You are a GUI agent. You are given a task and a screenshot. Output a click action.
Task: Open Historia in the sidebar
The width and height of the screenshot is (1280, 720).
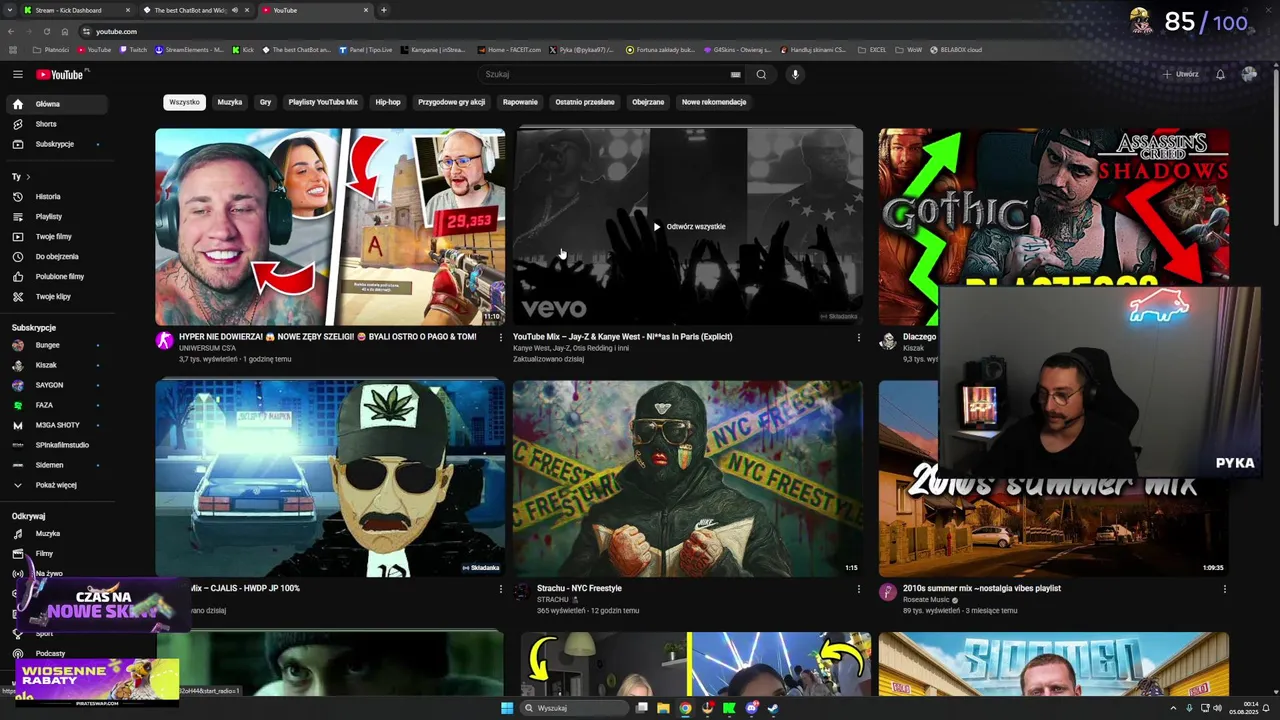55,197
